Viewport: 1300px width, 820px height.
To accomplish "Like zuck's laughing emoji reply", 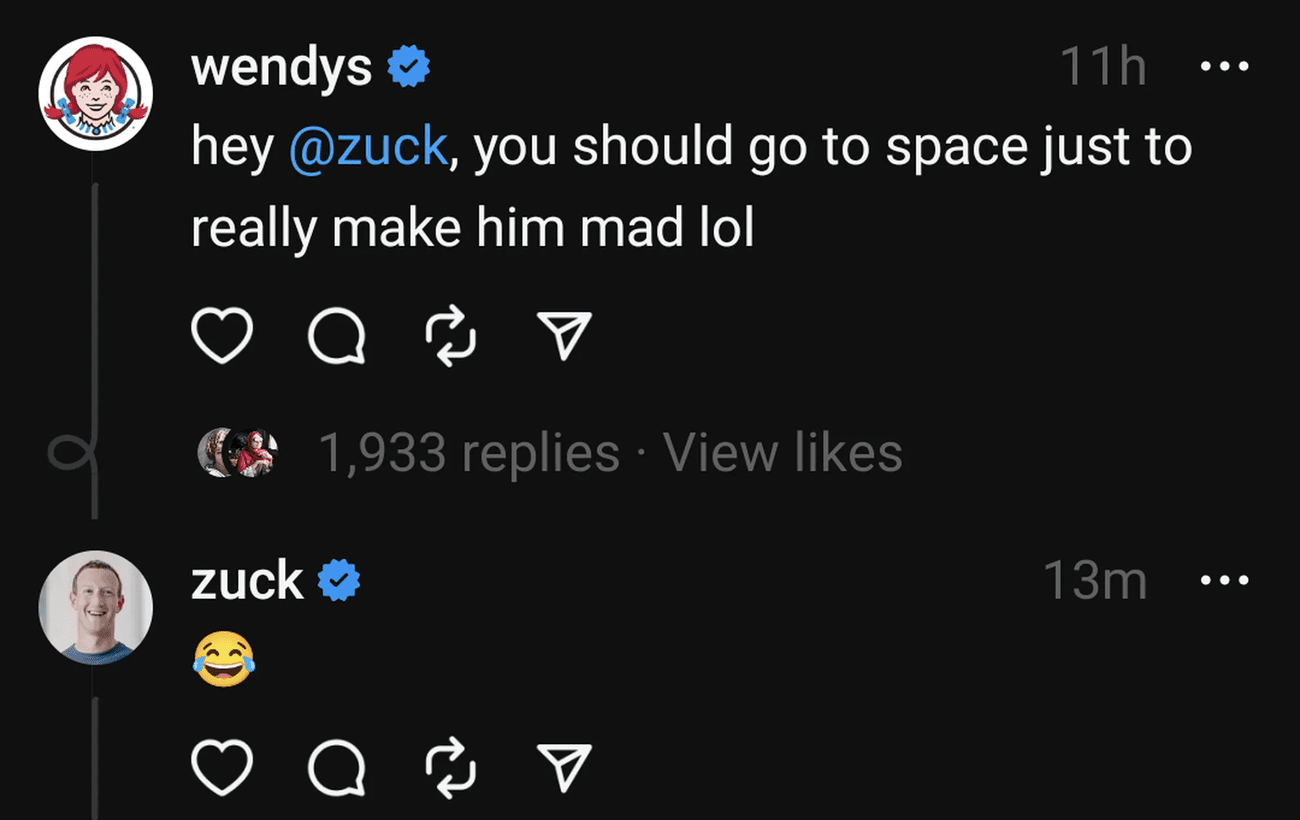I will 221,768.
